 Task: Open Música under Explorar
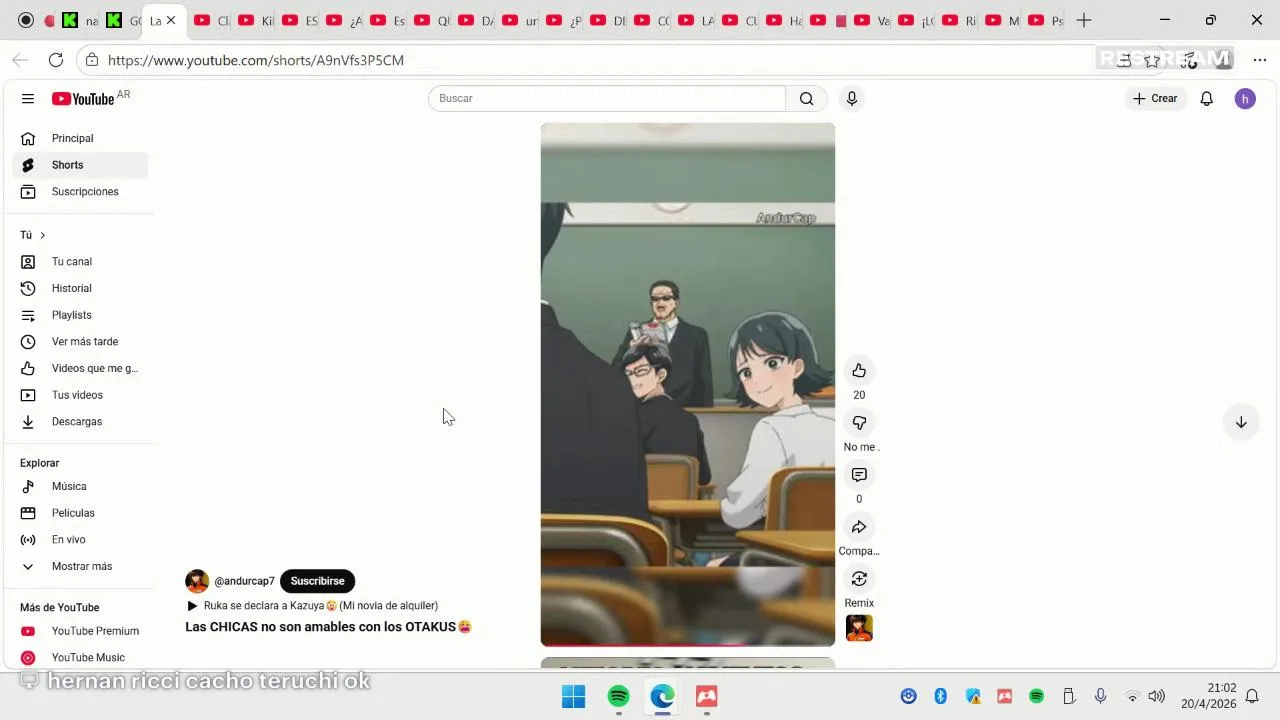(80, 486)
